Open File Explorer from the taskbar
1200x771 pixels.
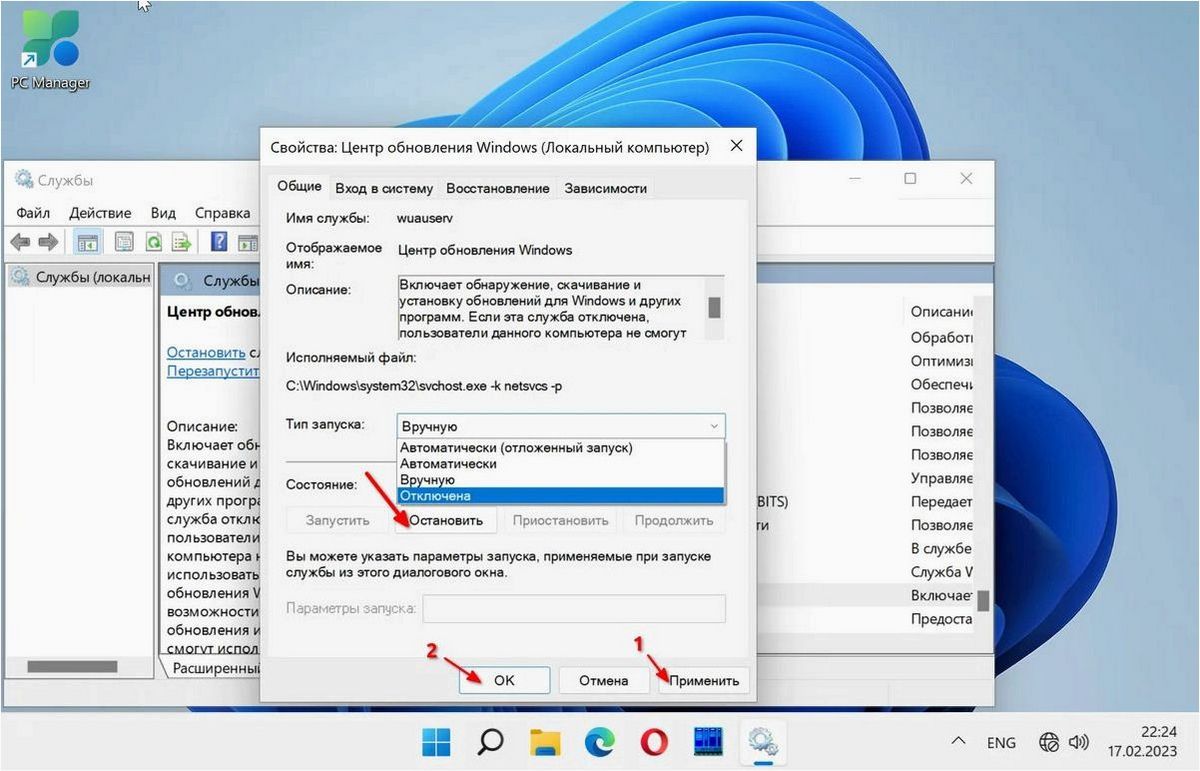(x=545, y=742)
